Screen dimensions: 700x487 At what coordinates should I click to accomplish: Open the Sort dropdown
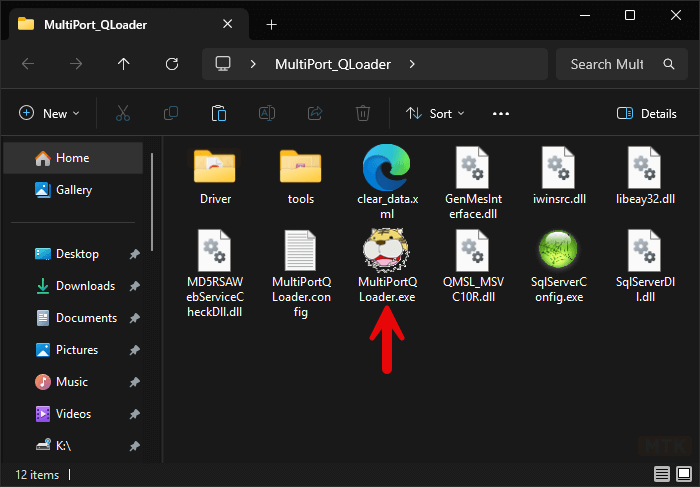tap(435, 113)
